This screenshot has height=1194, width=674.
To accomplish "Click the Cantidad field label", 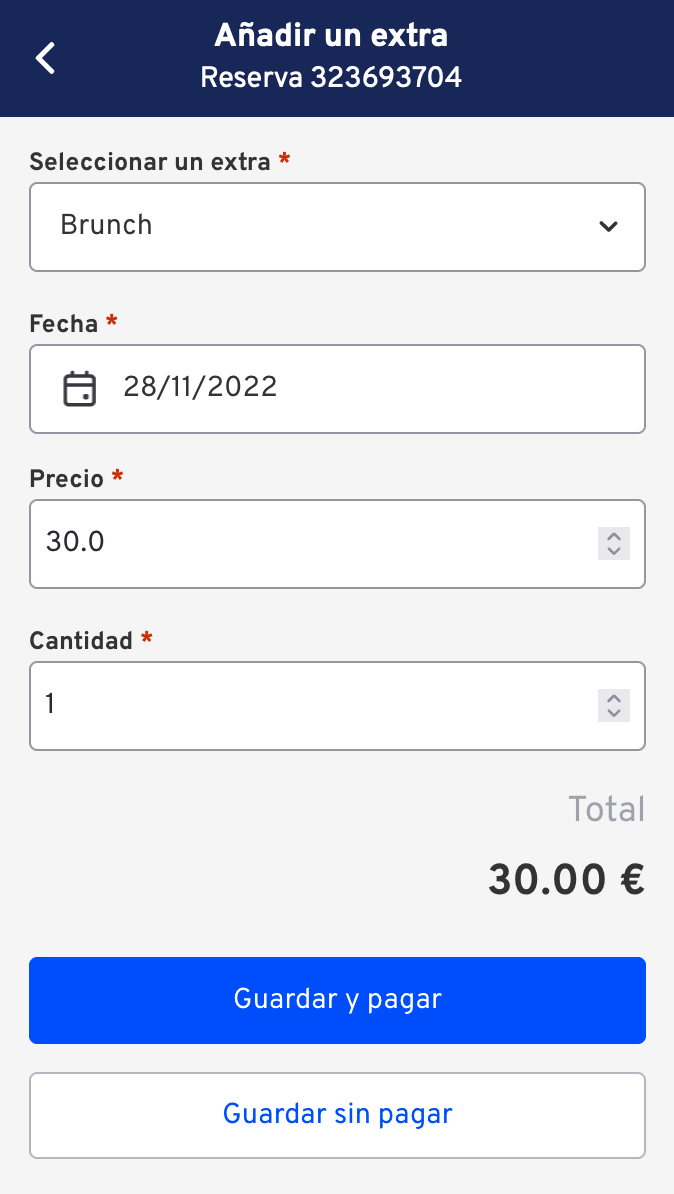I will pyautogui.click(x=81, y=640).
